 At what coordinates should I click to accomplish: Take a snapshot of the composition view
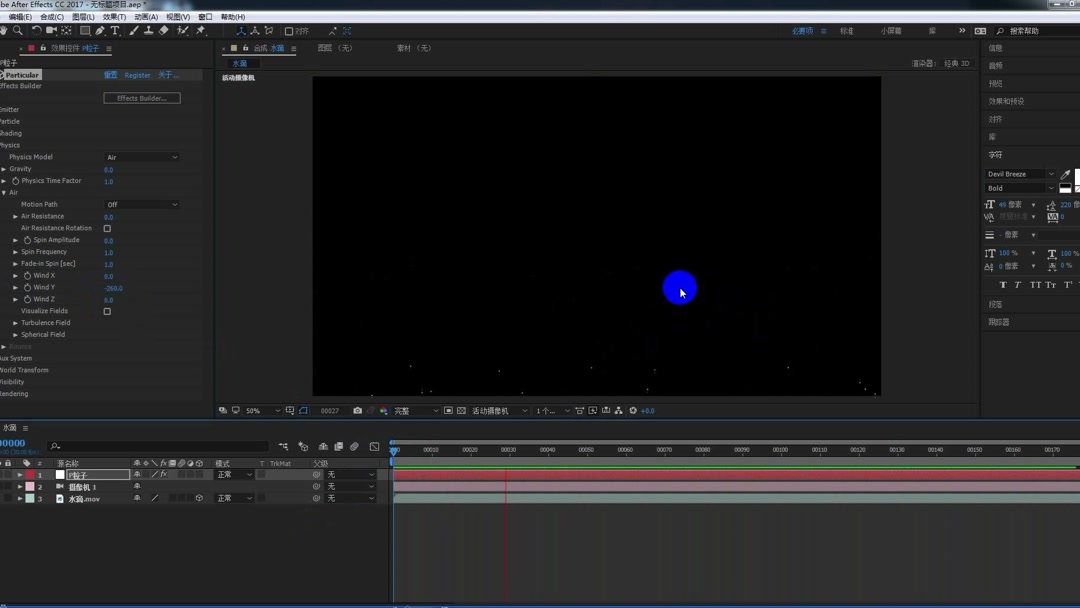pyautogui.click(x=357, y=410)
